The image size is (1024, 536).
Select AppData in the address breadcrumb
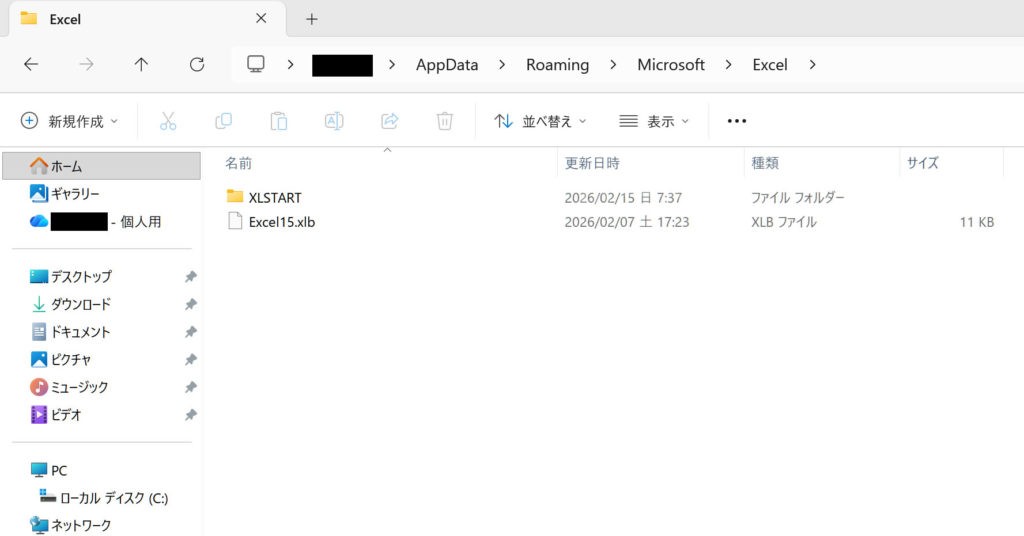(x=447, y=64)
